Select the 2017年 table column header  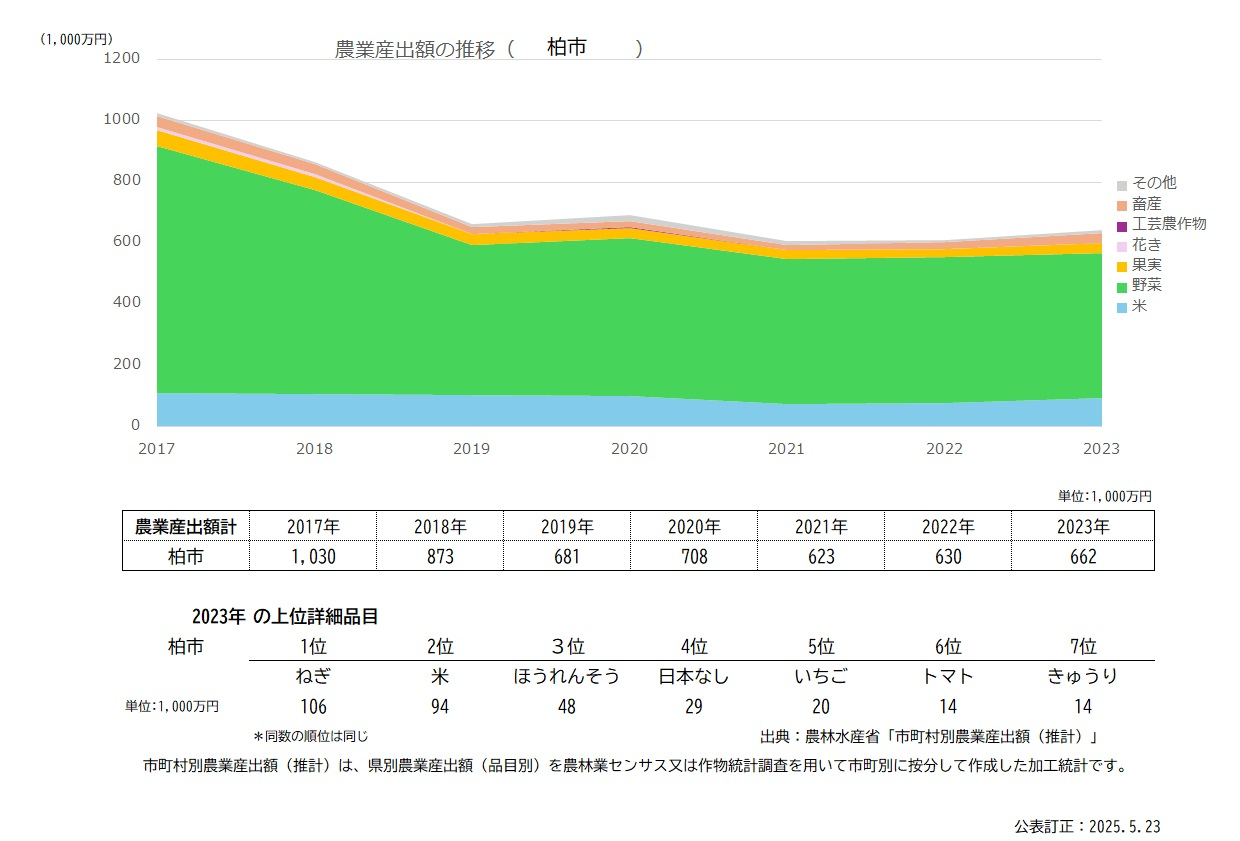click(314, 525)
